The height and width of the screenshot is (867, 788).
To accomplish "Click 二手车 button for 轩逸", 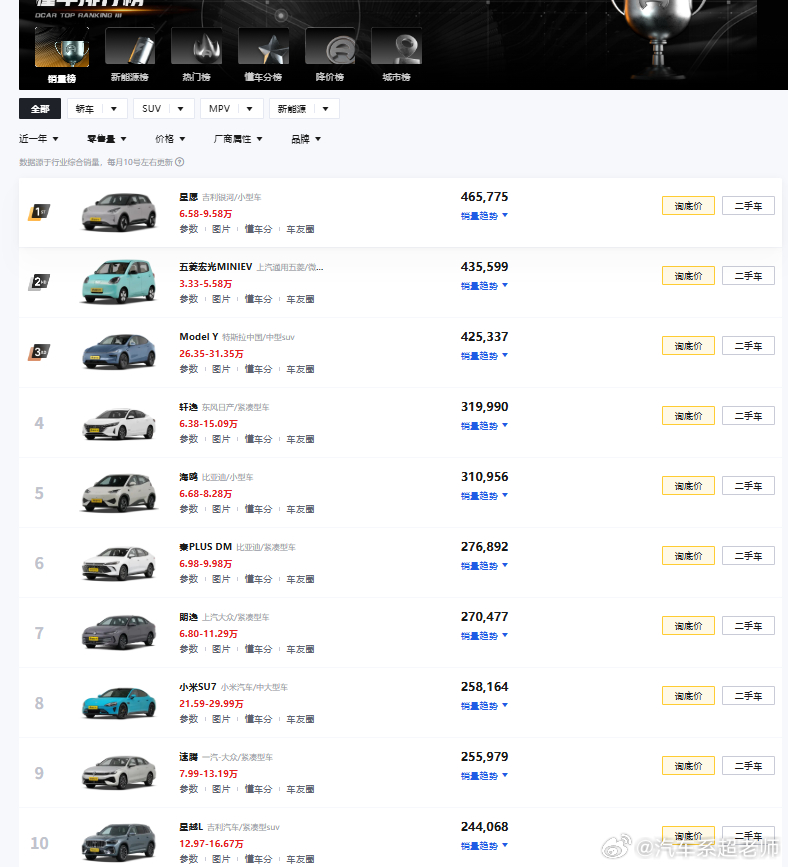I will [x=748, y=415].
